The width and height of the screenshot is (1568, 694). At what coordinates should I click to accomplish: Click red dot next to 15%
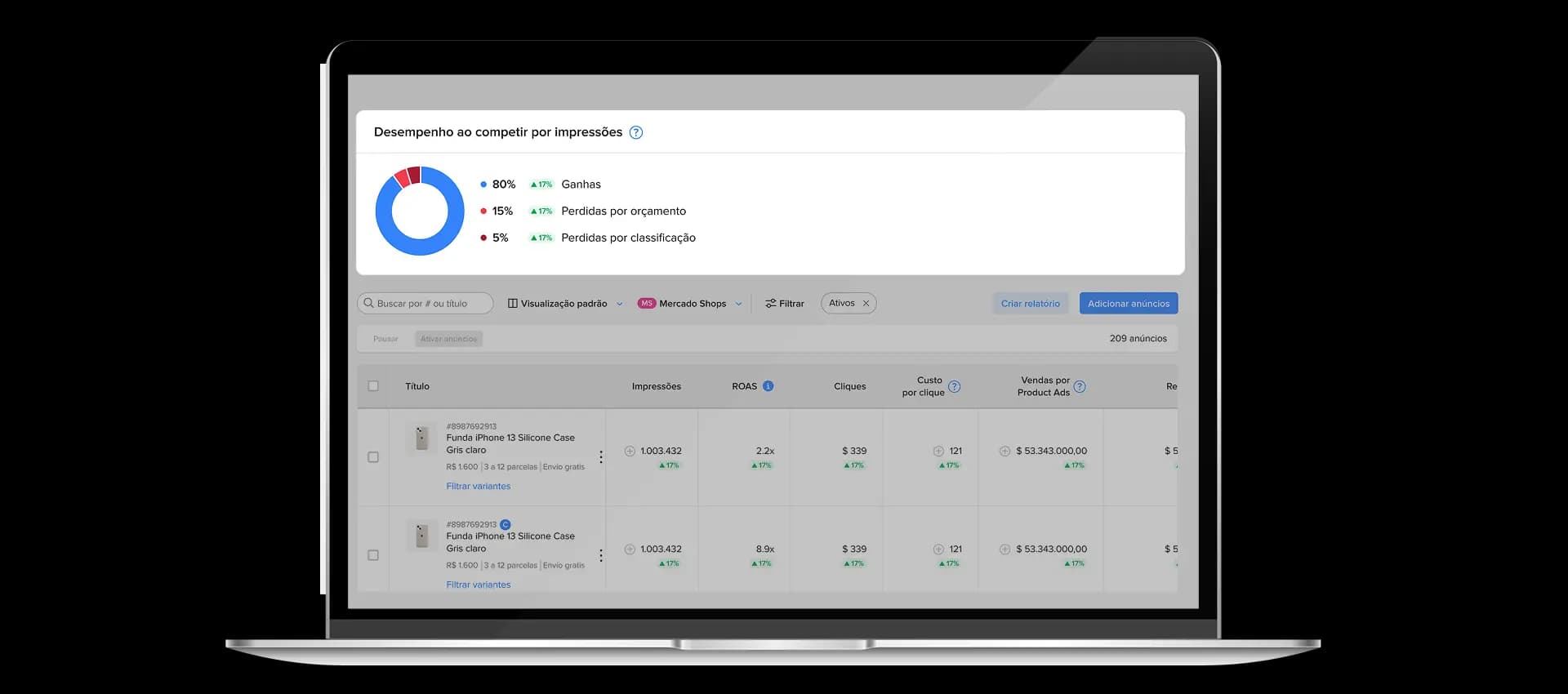[483, 211]
